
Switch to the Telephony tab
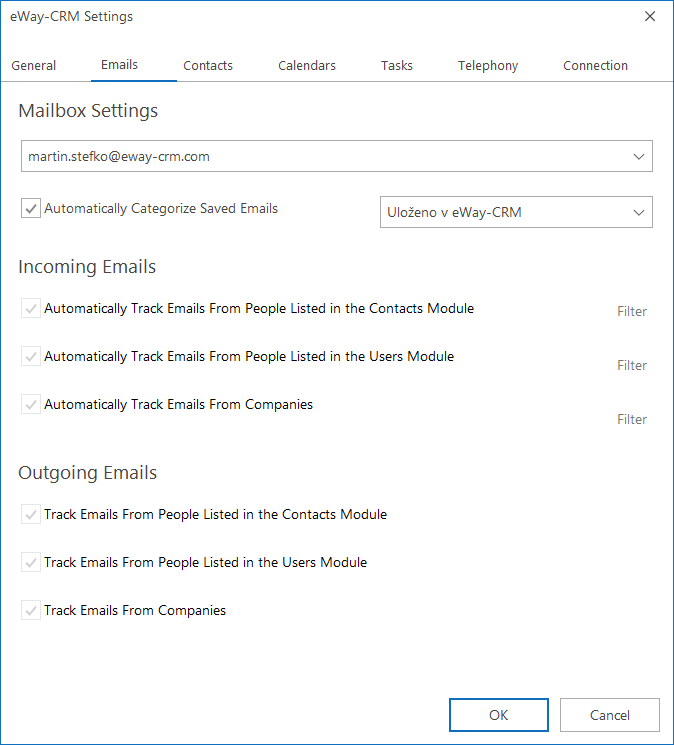488,66
